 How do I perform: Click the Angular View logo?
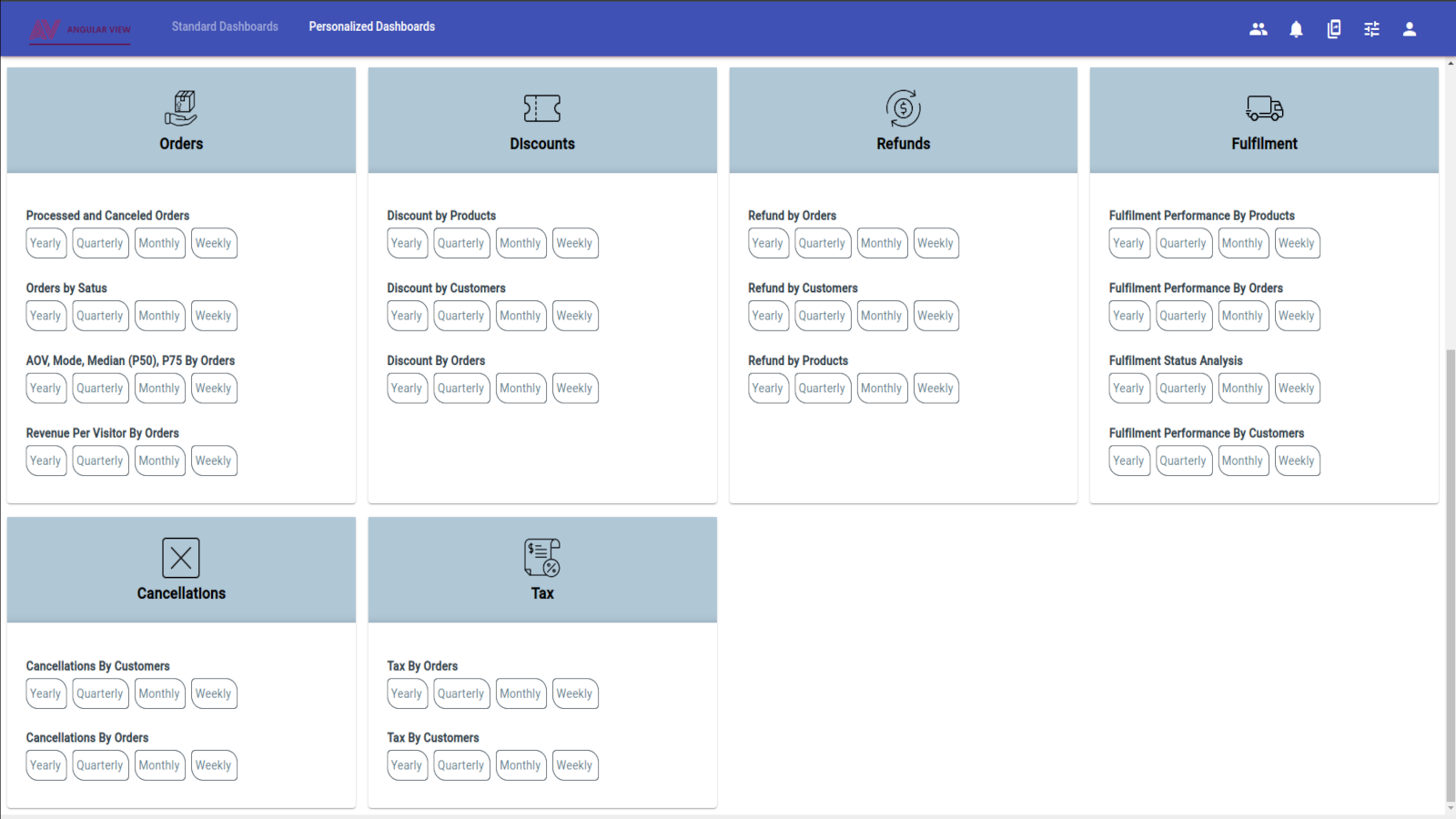click(80, 29)
